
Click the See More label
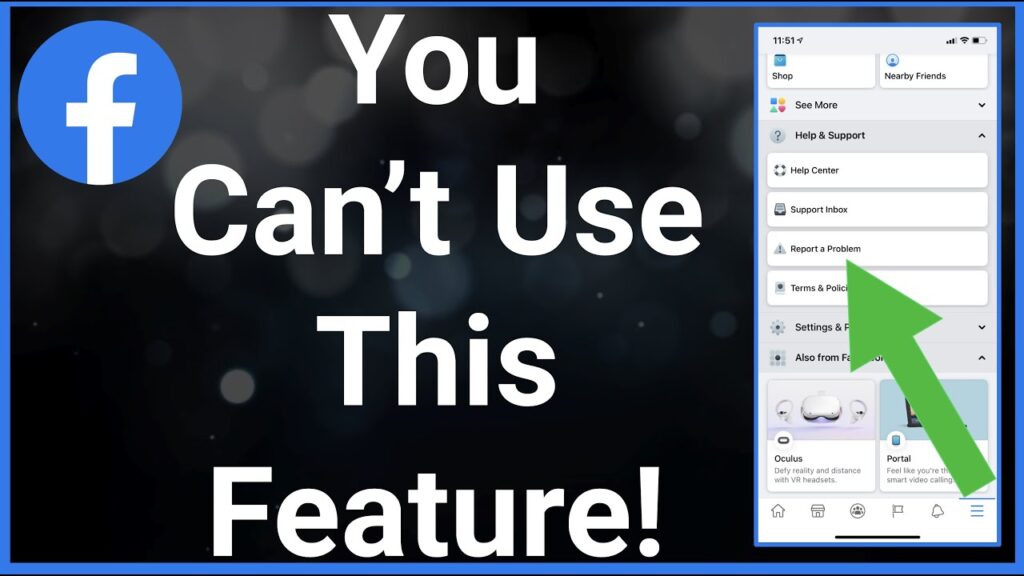[816, 105]
